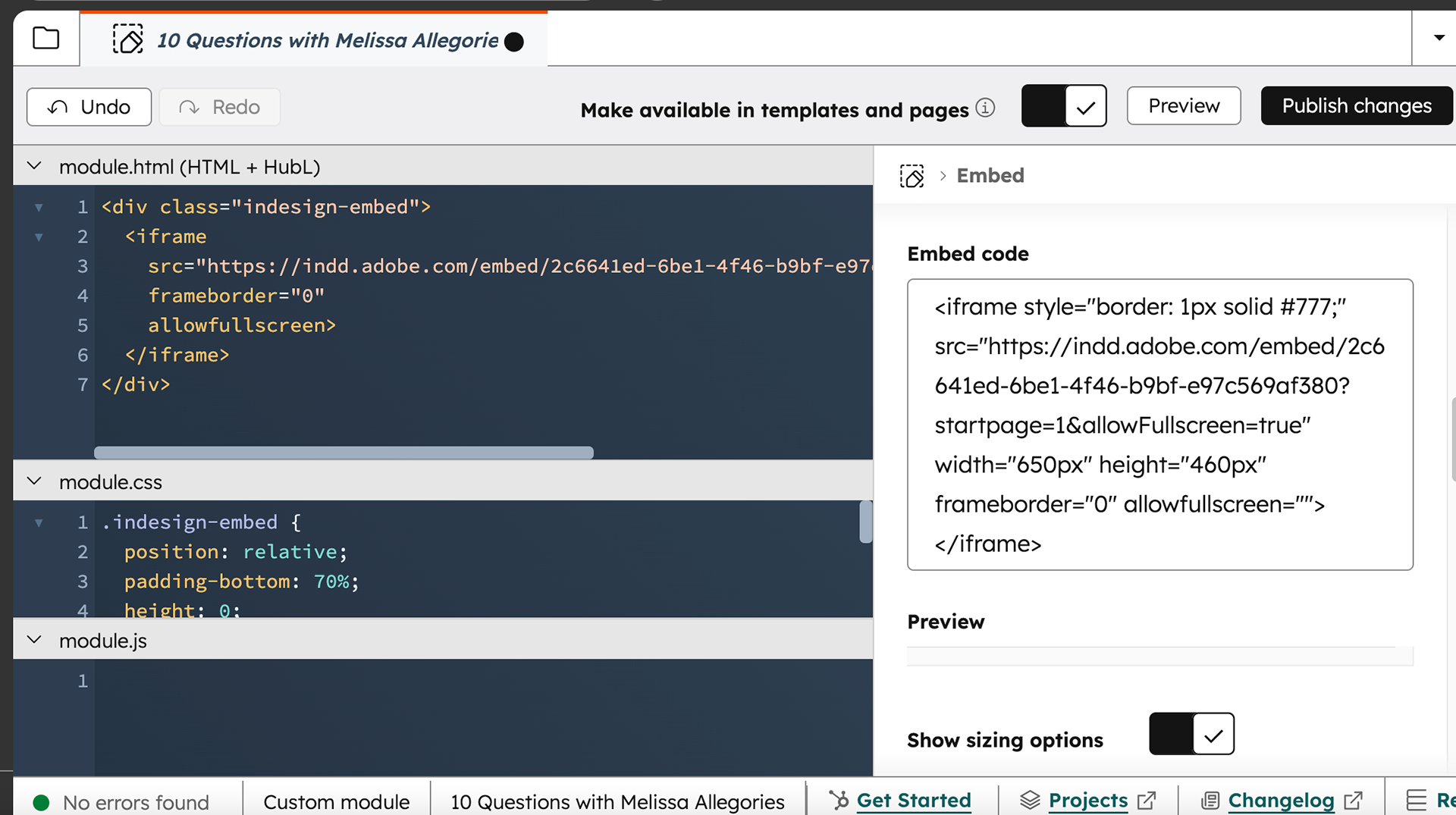Click the Changelog document icon
This screenshot has height=815, width=1456.
[1210, 800]
